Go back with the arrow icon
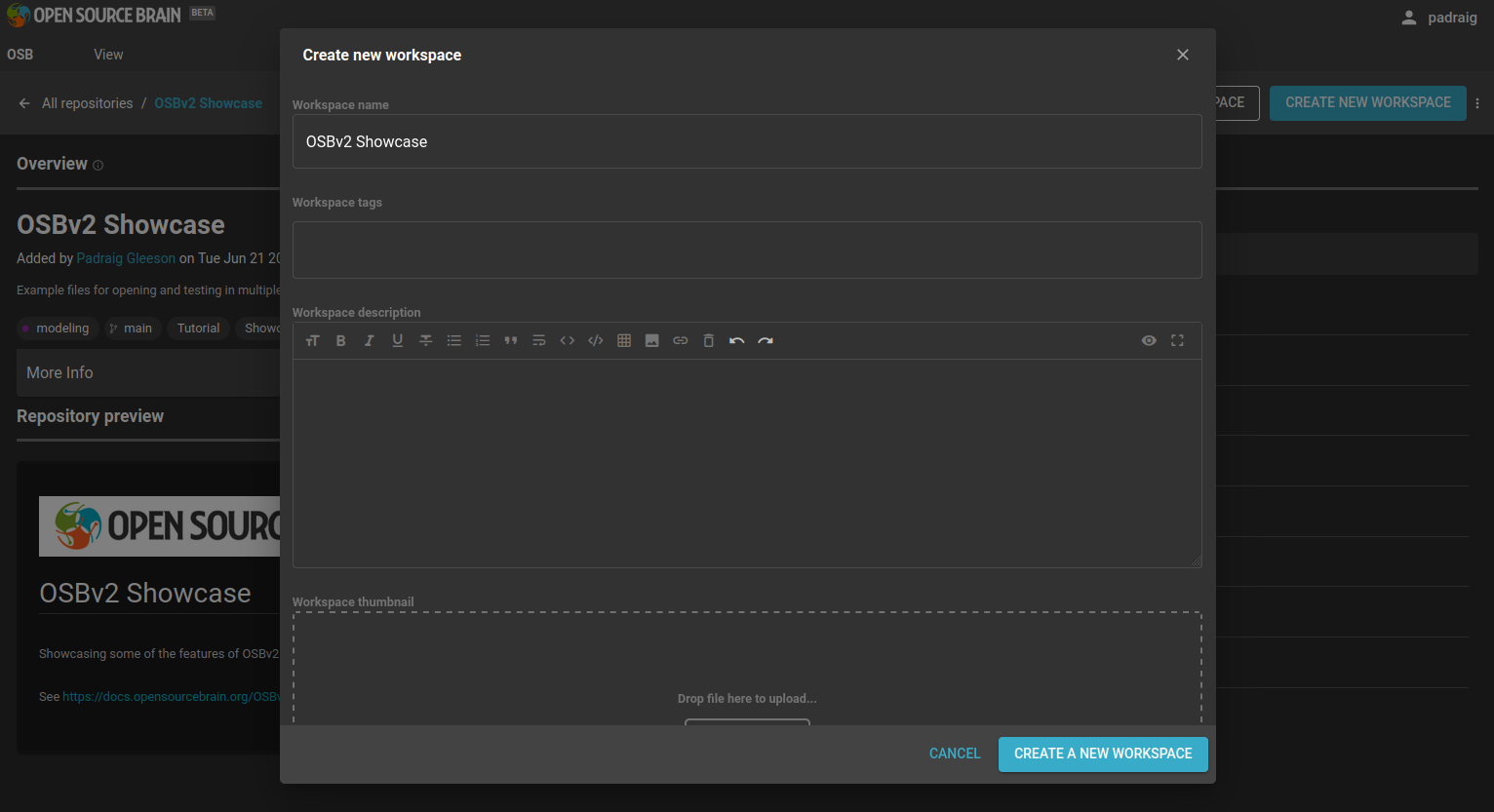This screenshot has height=812, width=1494. (24, 103)
